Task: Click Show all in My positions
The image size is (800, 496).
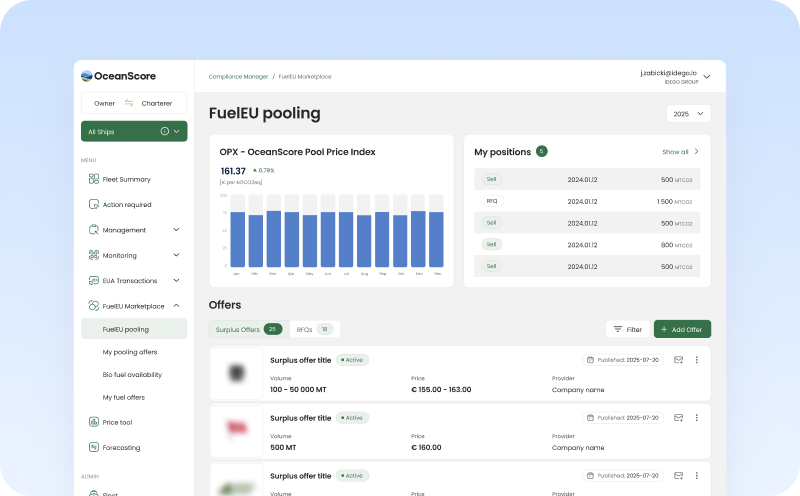Action: click(680, 152)
